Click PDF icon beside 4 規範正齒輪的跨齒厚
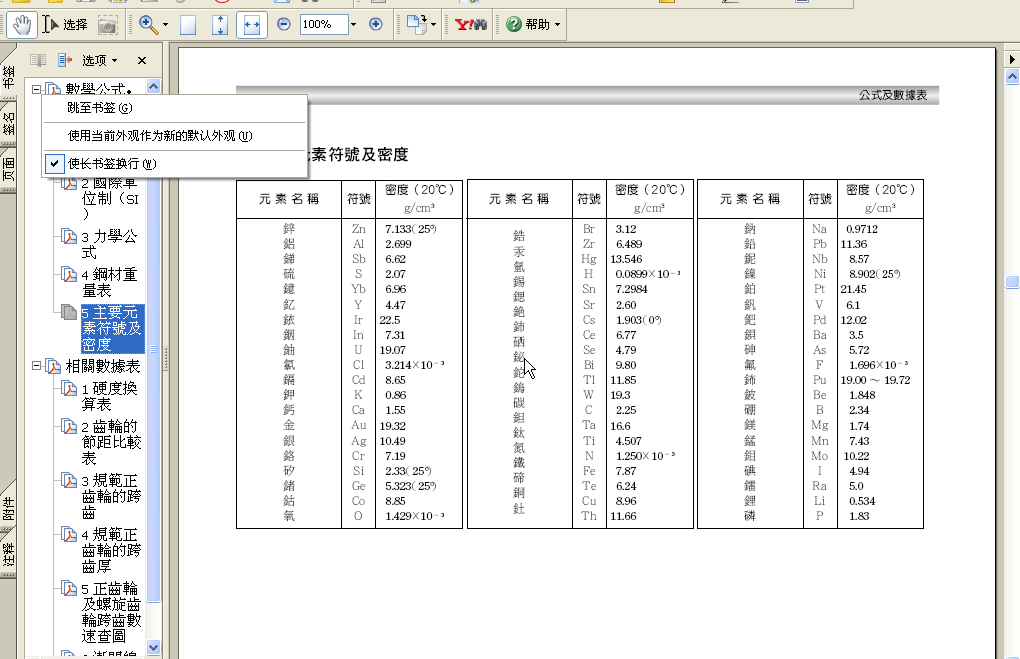Screen dimensions: 1020x659 click(69, 534)
